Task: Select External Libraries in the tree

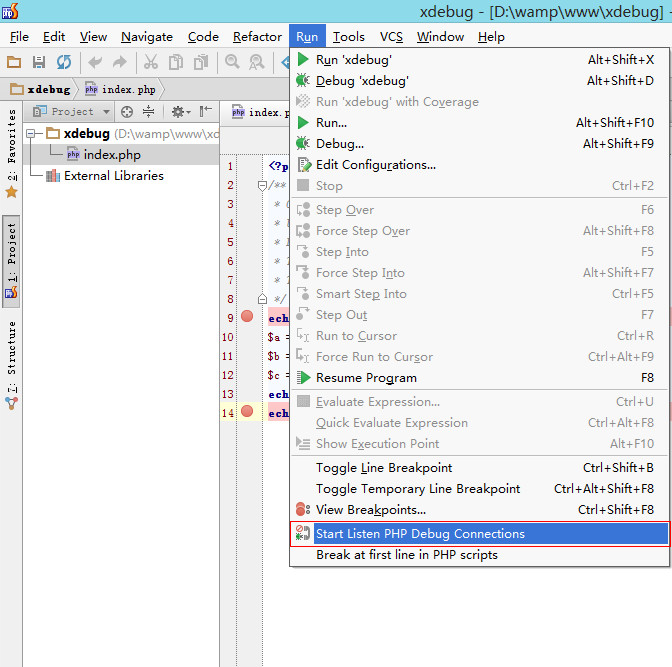Action: pyautogui.click(x=114, y=176)
